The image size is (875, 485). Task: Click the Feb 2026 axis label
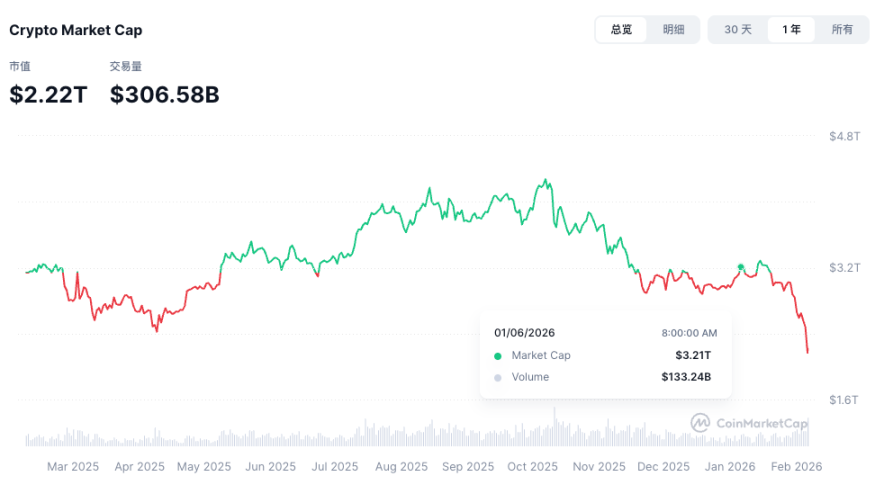pyautogui.click(x=797, y=466)
